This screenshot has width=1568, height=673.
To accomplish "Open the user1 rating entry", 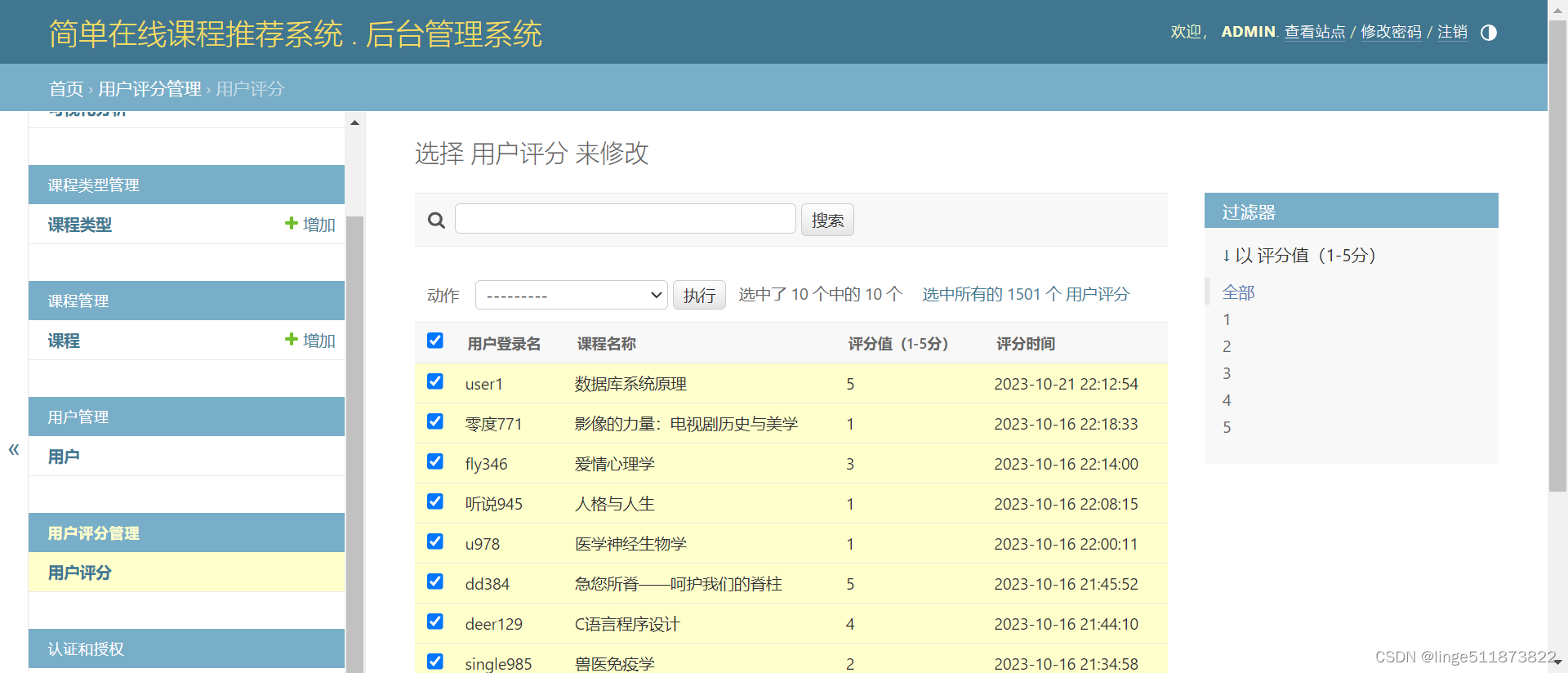I will click(484, 384).
